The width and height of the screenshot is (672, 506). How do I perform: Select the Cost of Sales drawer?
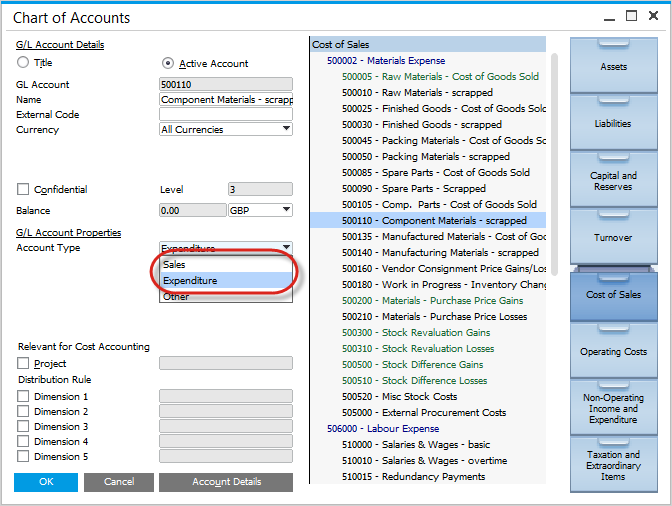(613, 295)
